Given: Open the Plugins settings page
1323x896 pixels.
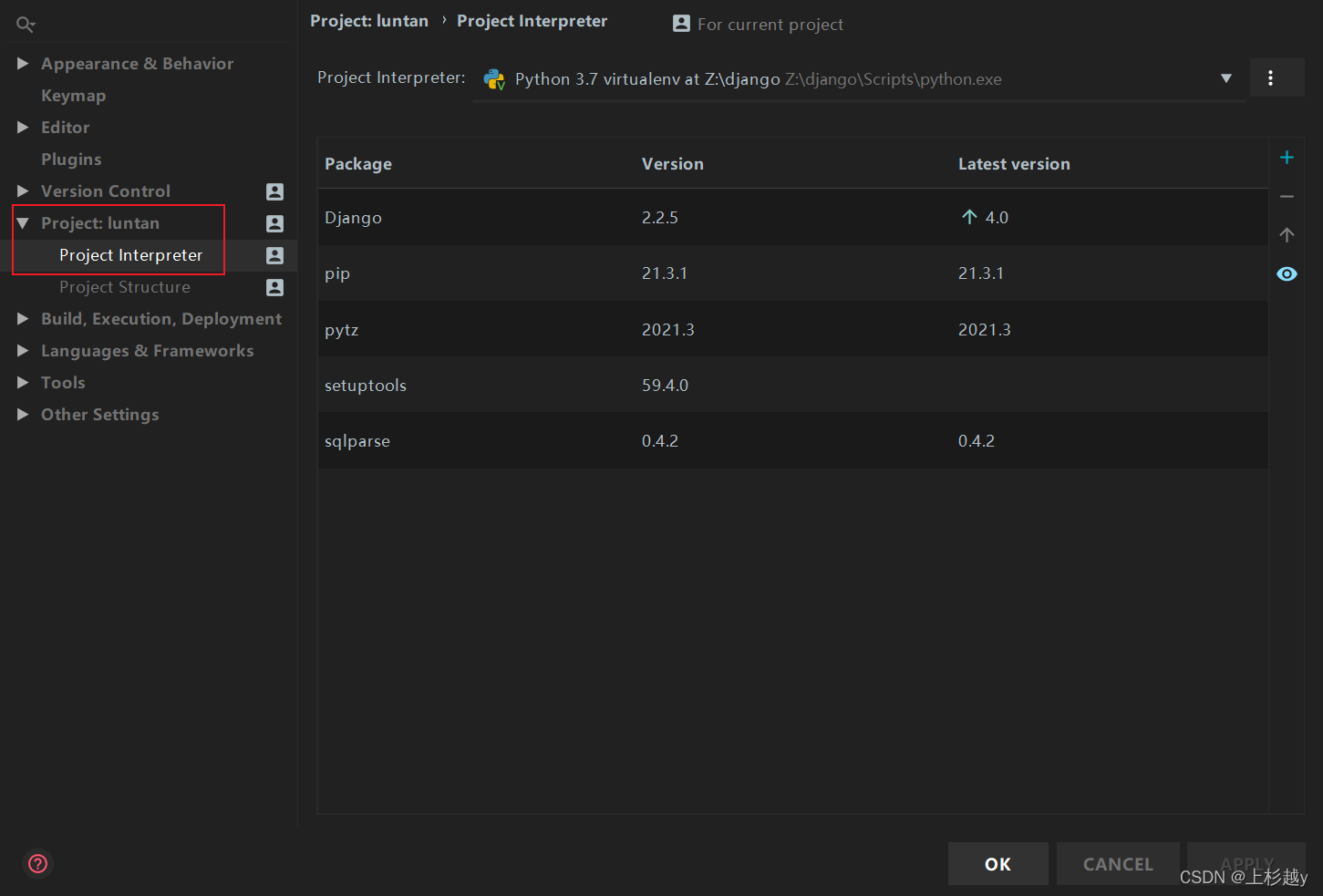Looking at the screenshot, I should 71,159.
